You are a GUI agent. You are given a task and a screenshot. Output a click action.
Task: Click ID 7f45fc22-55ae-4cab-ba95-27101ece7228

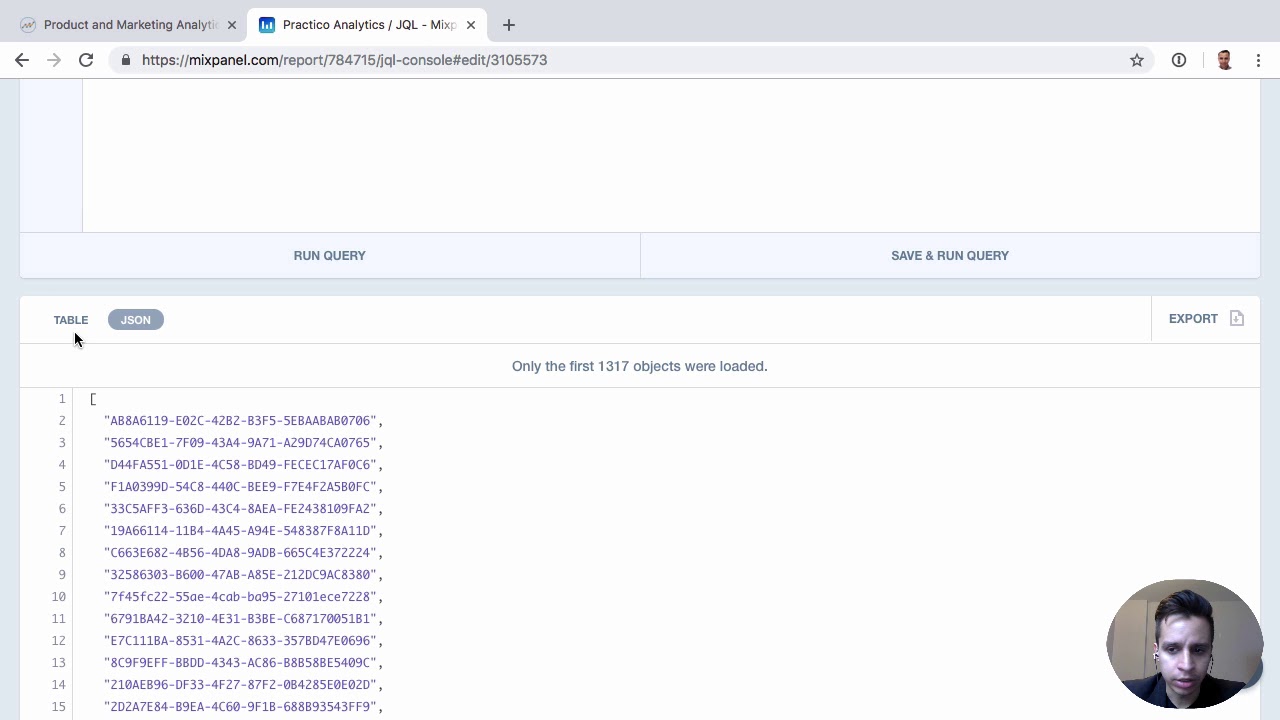(x=240, y=597)
